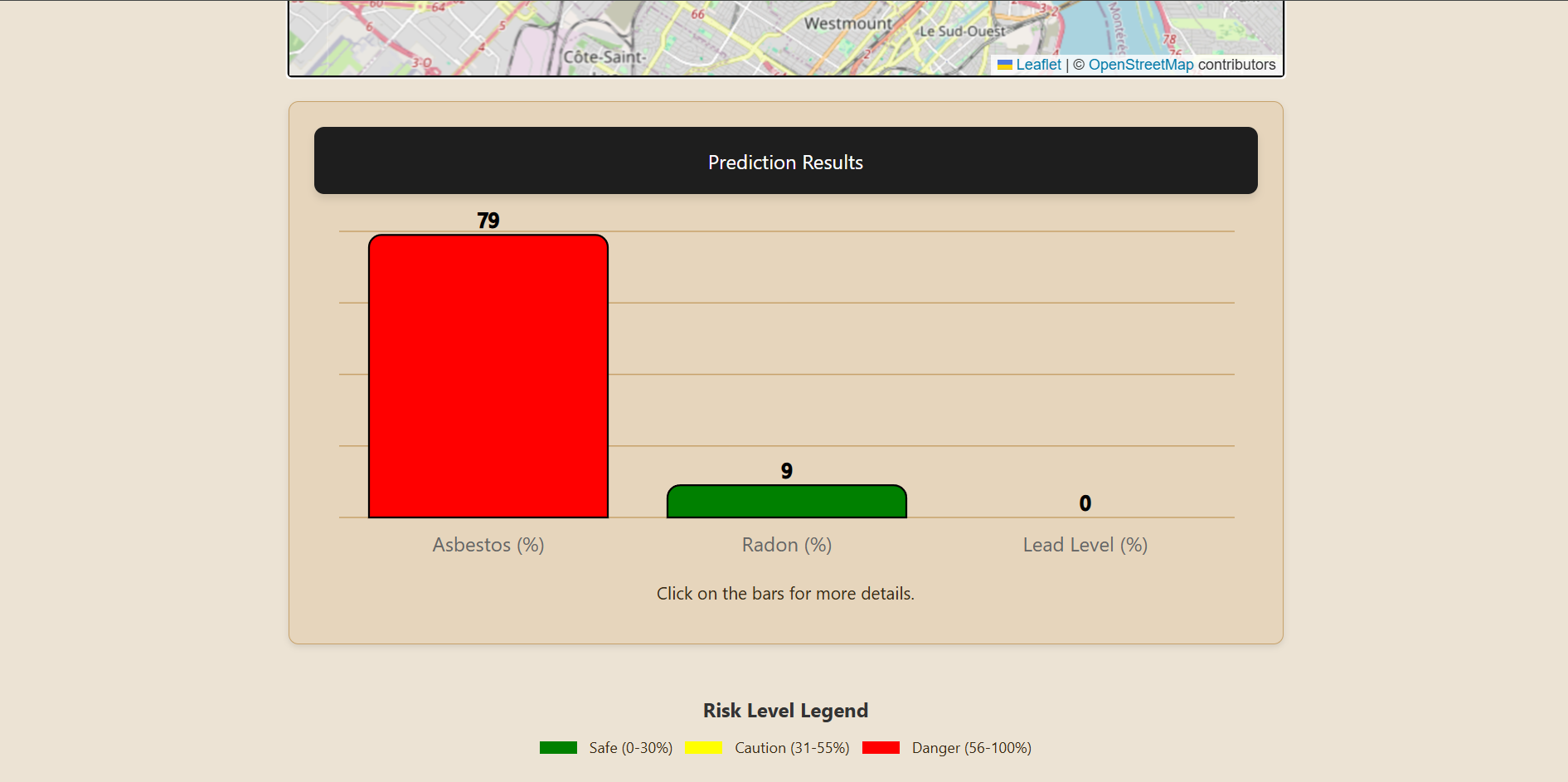Click the Safe (0-30%) legend label
The height and width of the screenshot is (782, 1568).
click(631, 748)
